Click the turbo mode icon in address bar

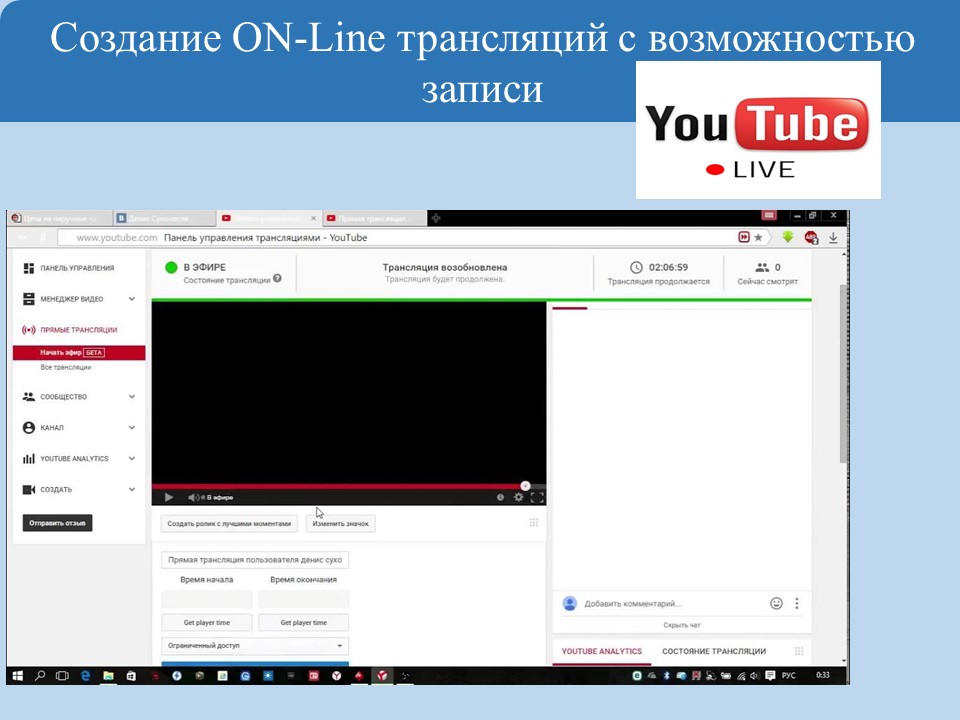click(744, 238)
